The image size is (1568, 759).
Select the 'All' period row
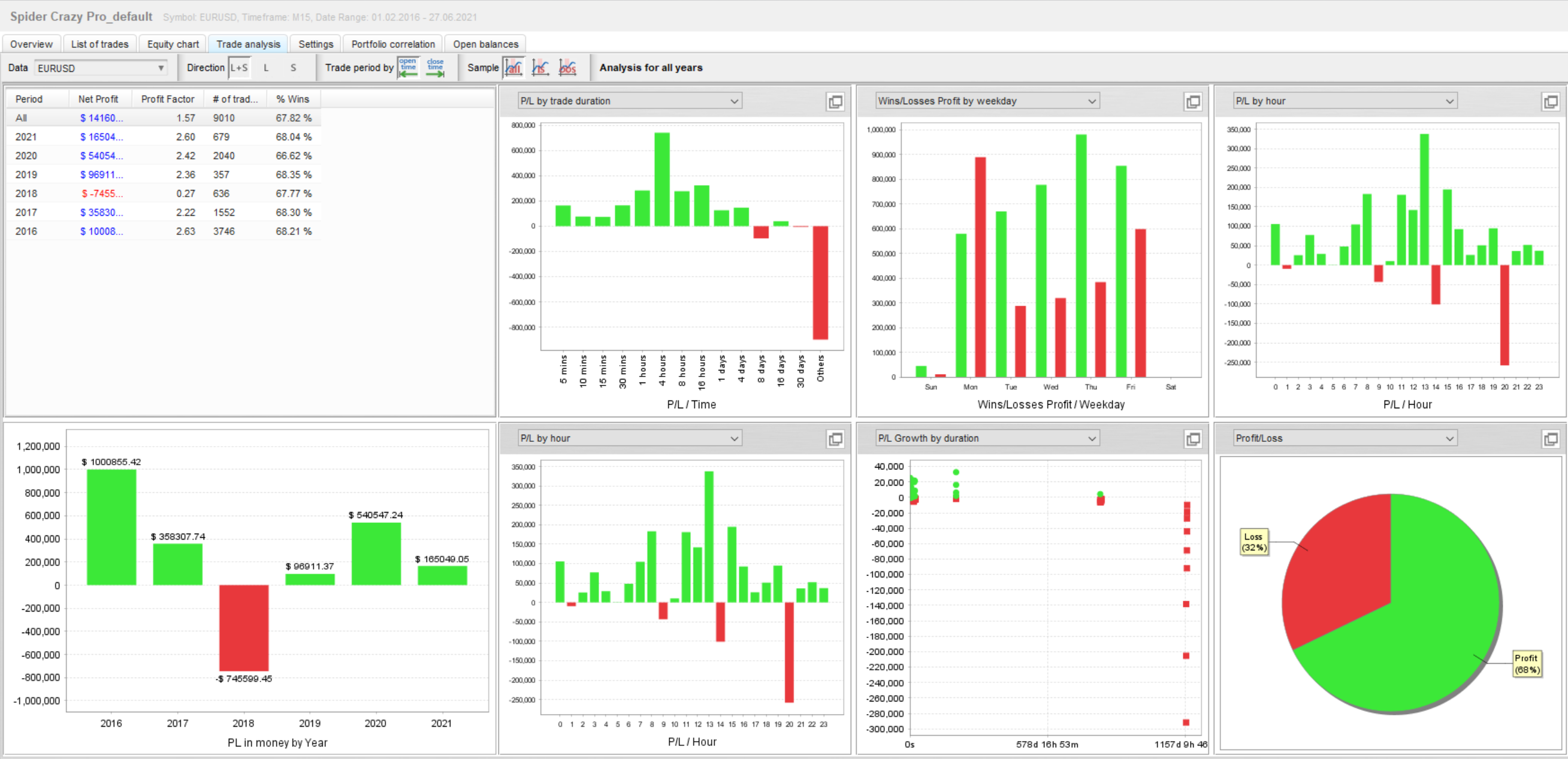tap(163, 118)
